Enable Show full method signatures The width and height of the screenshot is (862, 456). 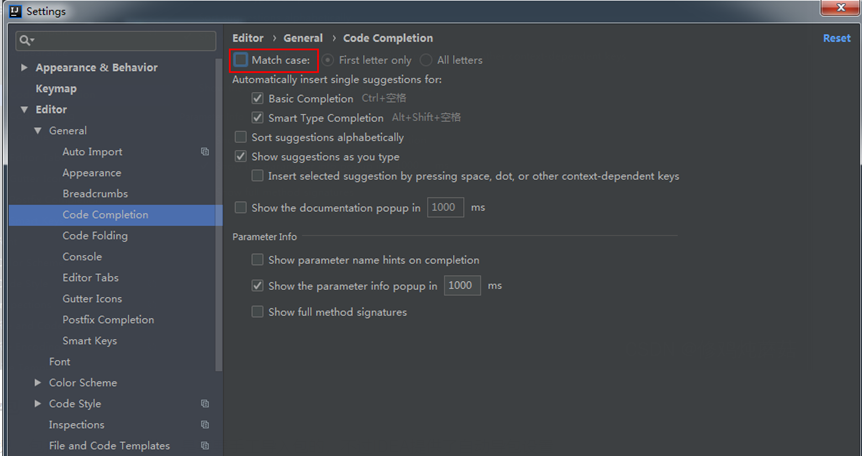(x=257, y=312)
